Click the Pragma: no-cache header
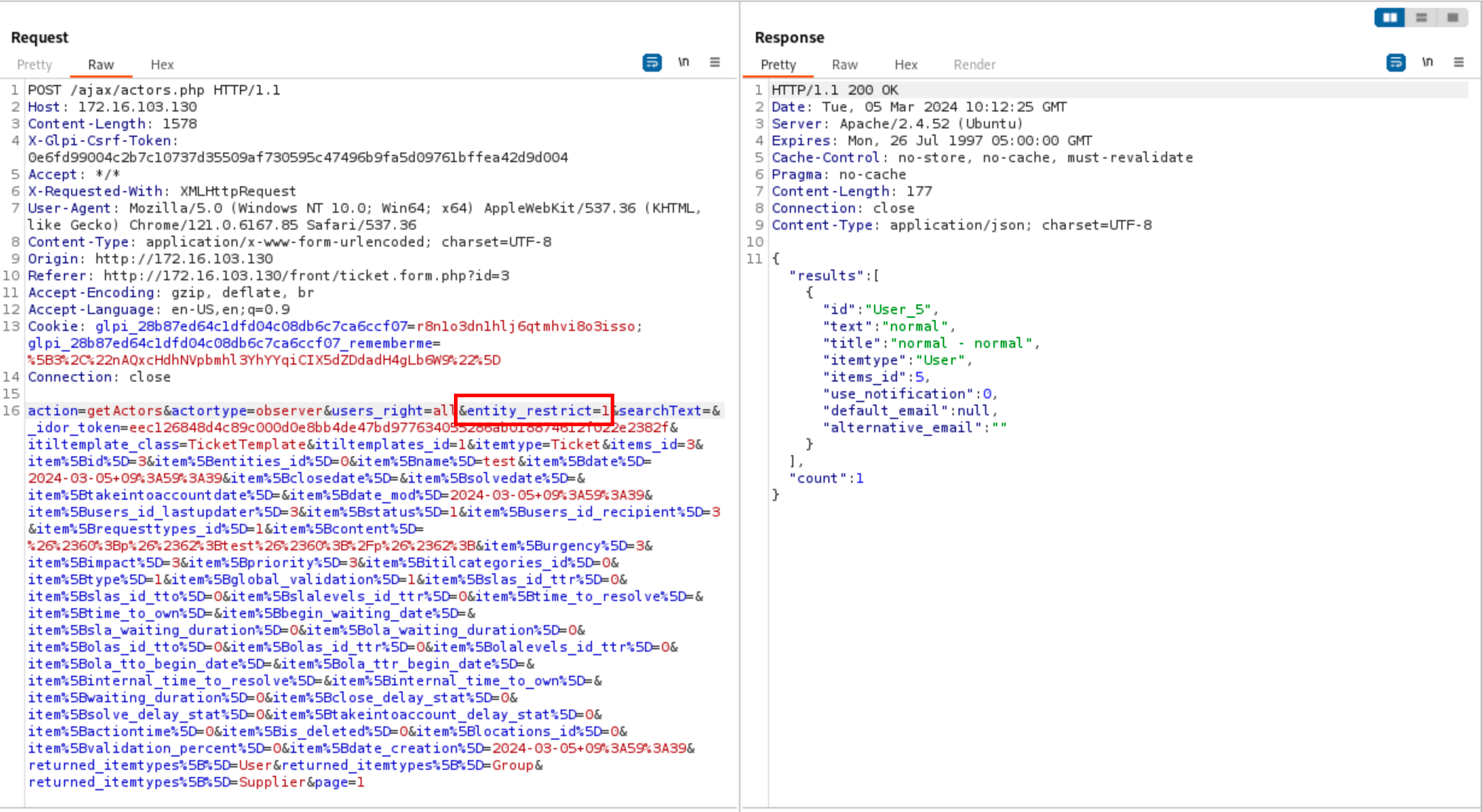The width and height of the screenshot is (1483, 812). (839, 174)
